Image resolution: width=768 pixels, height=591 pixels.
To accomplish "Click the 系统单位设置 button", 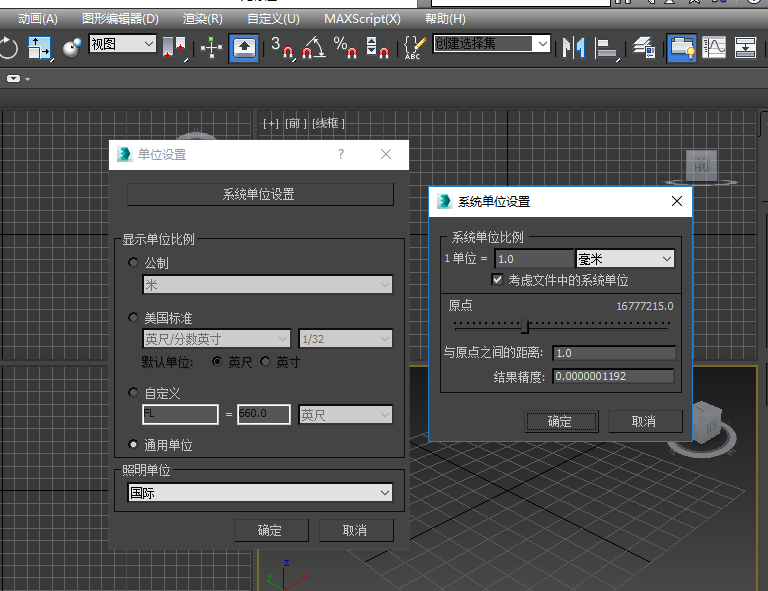I will pyautogui.click(x=259, y=194).
